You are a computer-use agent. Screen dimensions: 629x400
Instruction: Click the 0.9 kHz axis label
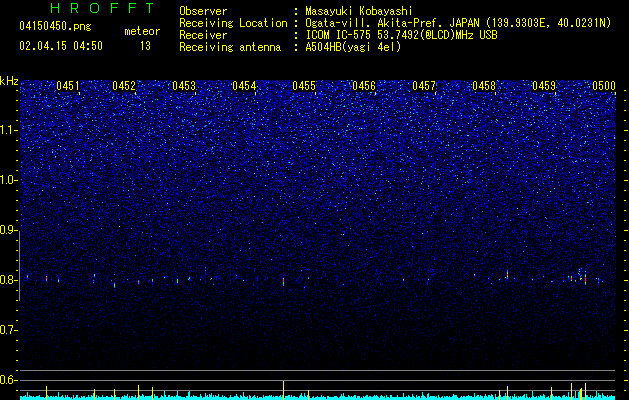[9, 230]
